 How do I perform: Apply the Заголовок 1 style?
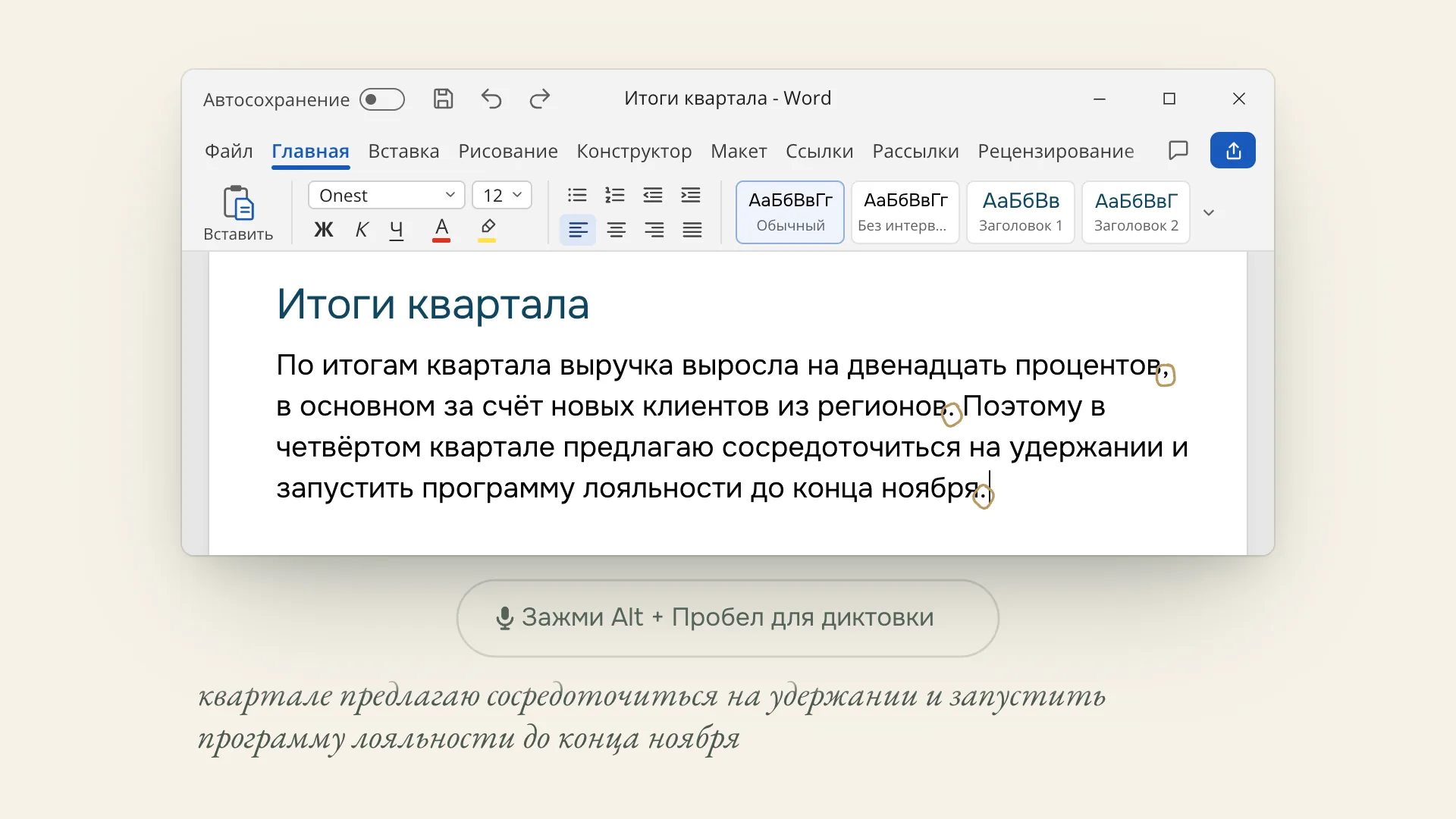(x=1021, y=212)
